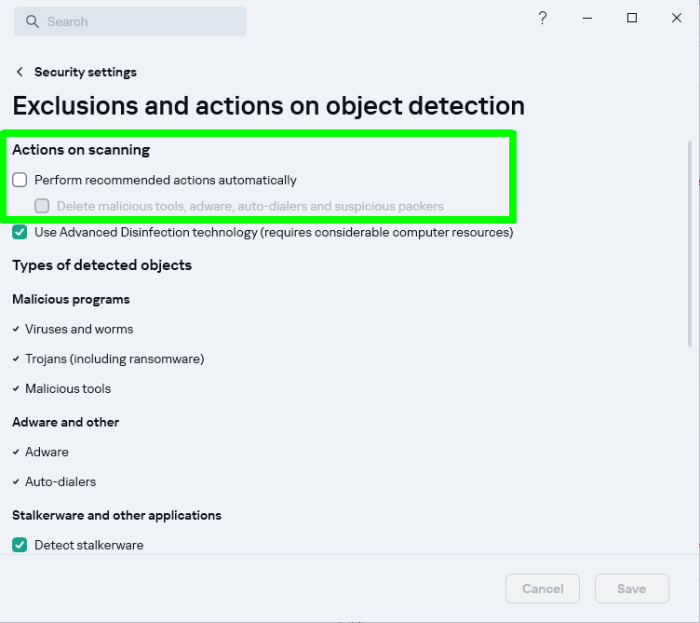This screenshot has height=623, width=700.
Task: Toggle the Delete malicious tools checkbox
Action: (42, 206)
